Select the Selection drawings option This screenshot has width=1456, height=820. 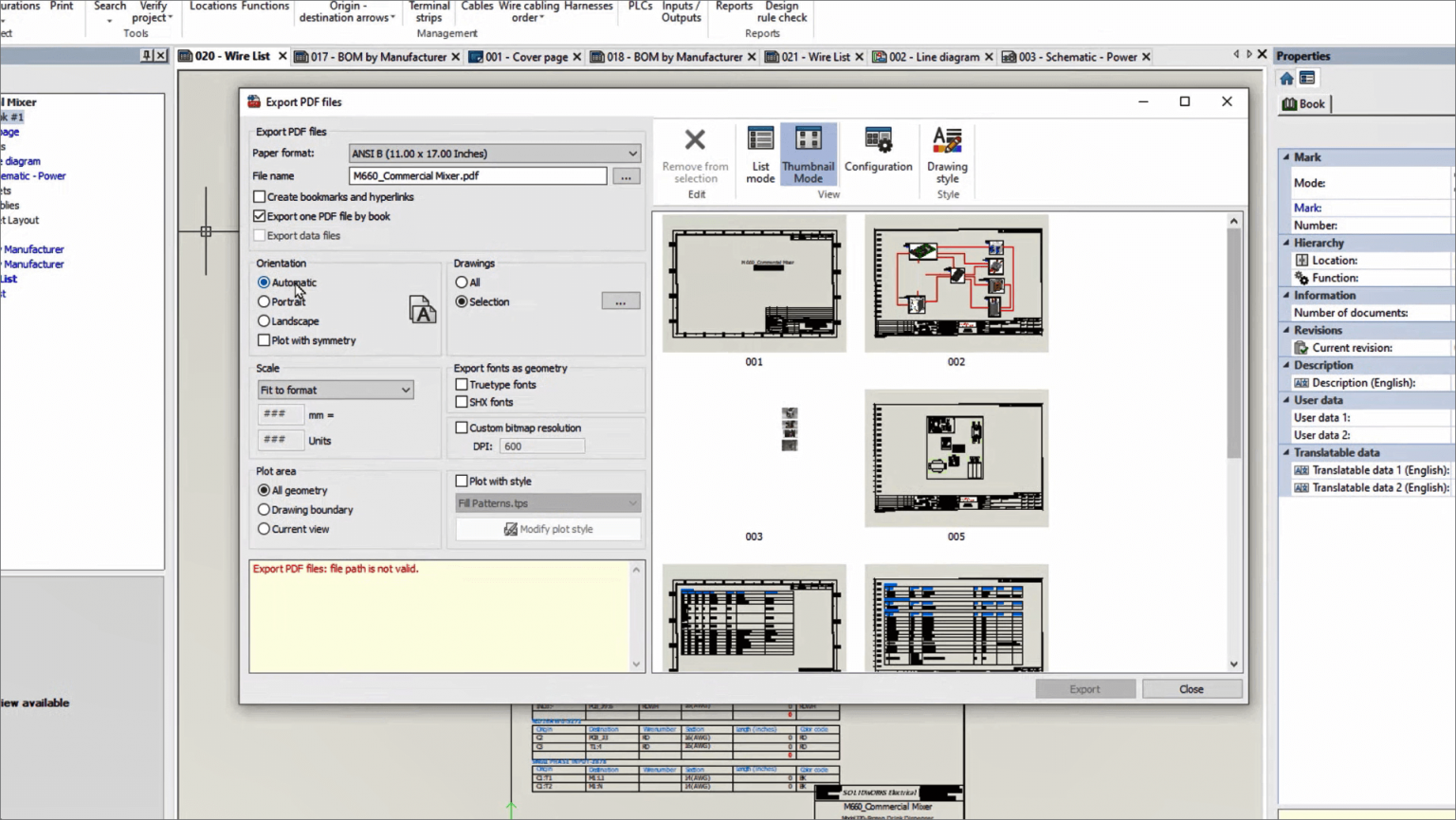[x=462, y=301]
